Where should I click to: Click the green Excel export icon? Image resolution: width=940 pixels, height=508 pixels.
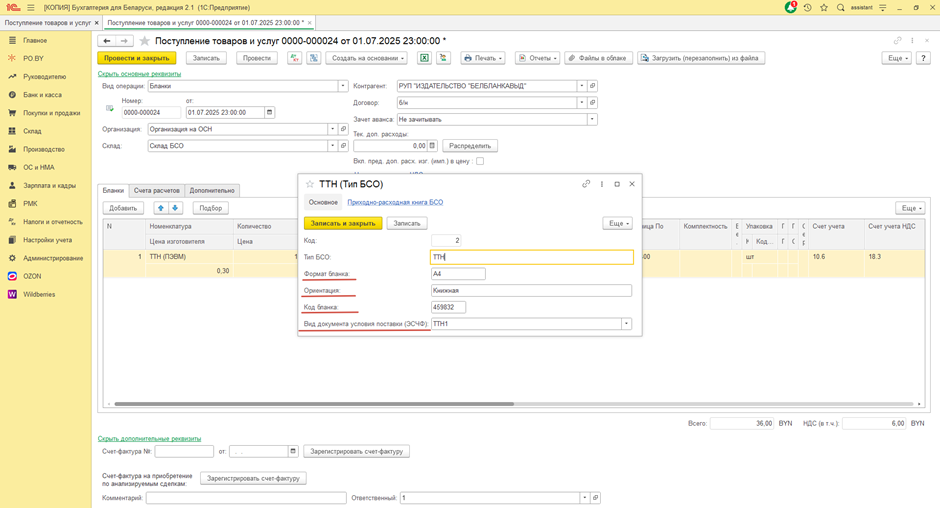click(424, 58)
